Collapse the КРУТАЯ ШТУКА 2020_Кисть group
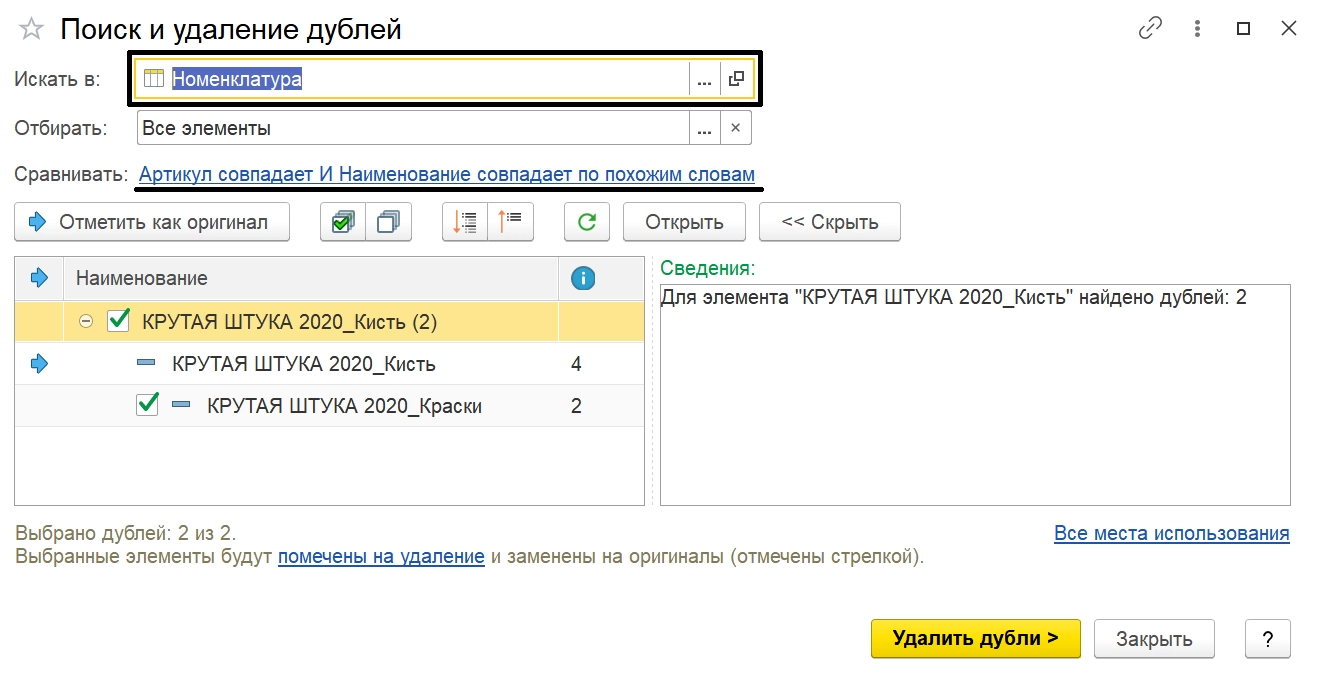The image size is (1319, 675). coord(86,322)
